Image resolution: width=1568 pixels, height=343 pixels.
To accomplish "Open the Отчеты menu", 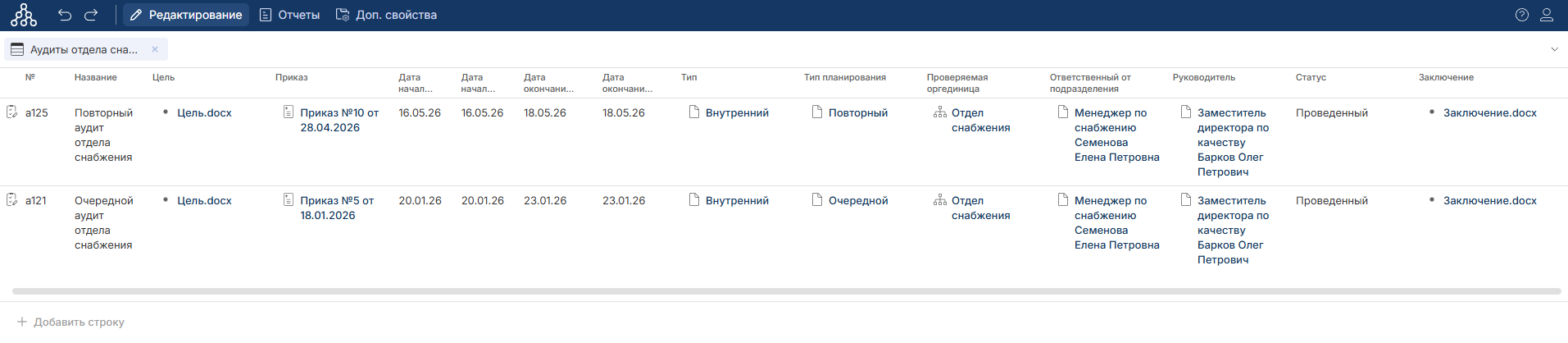I will pos(289,15).
